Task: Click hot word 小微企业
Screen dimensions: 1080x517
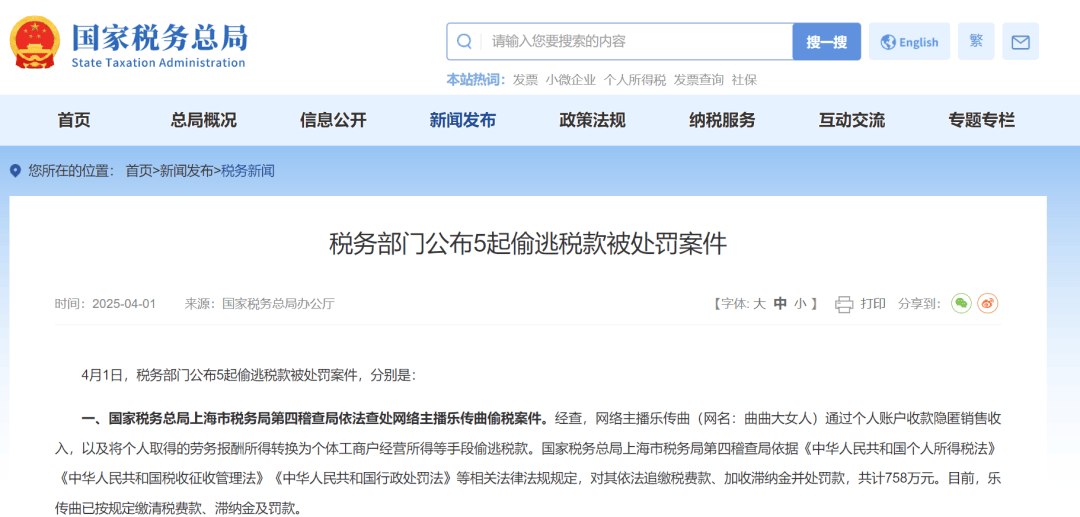Action: point(570,80)
